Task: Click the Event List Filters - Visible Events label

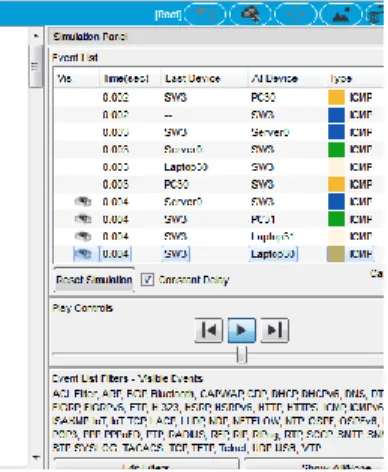Action: coord(127,379)
